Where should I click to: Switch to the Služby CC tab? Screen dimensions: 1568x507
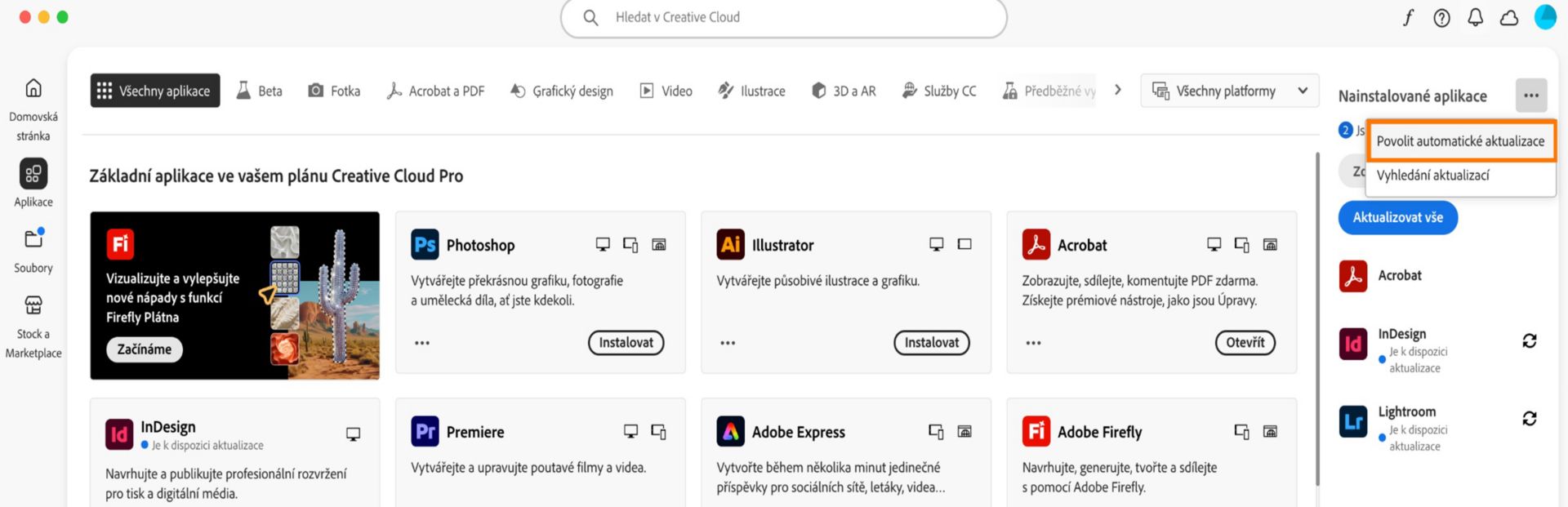939,91
